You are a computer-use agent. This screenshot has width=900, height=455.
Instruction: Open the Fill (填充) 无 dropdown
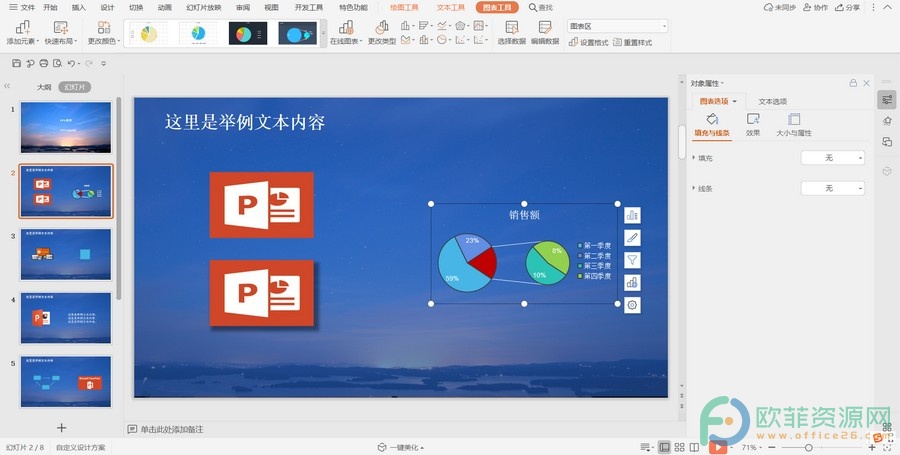click(833, 158)
